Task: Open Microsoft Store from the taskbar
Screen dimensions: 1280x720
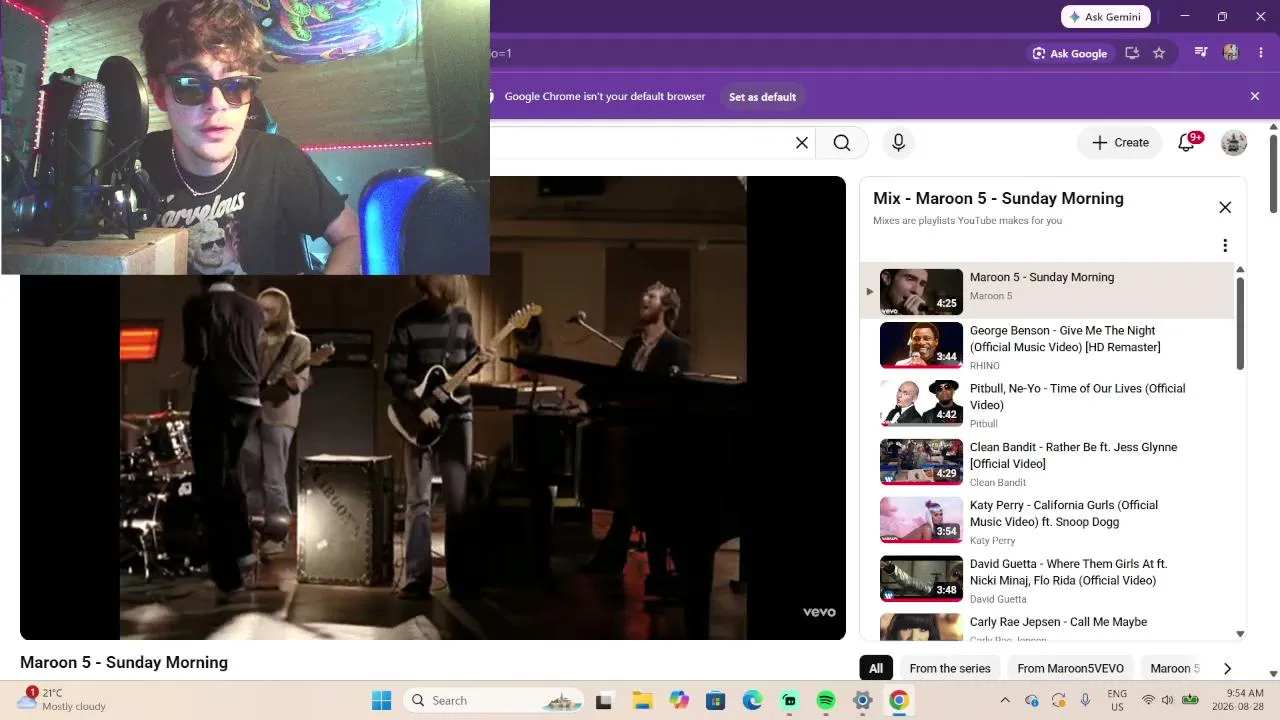Action: pos(715,701)
